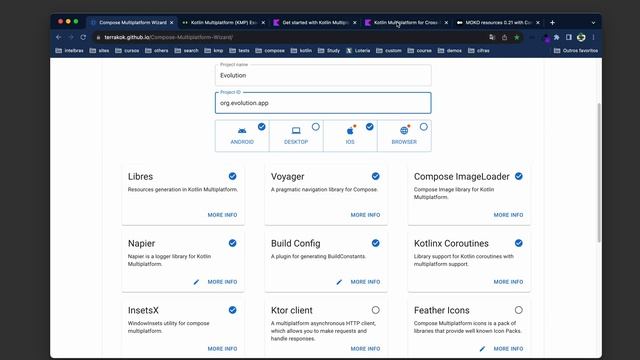Open MORE INFO for Feather Icons
640x360 pixels.
coord(508,349)
